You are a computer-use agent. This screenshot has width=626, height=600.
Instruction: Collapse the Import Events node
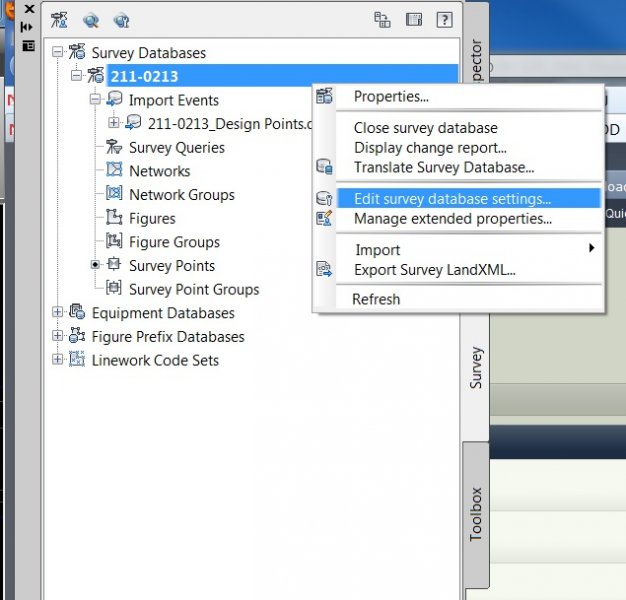[95, 100]
